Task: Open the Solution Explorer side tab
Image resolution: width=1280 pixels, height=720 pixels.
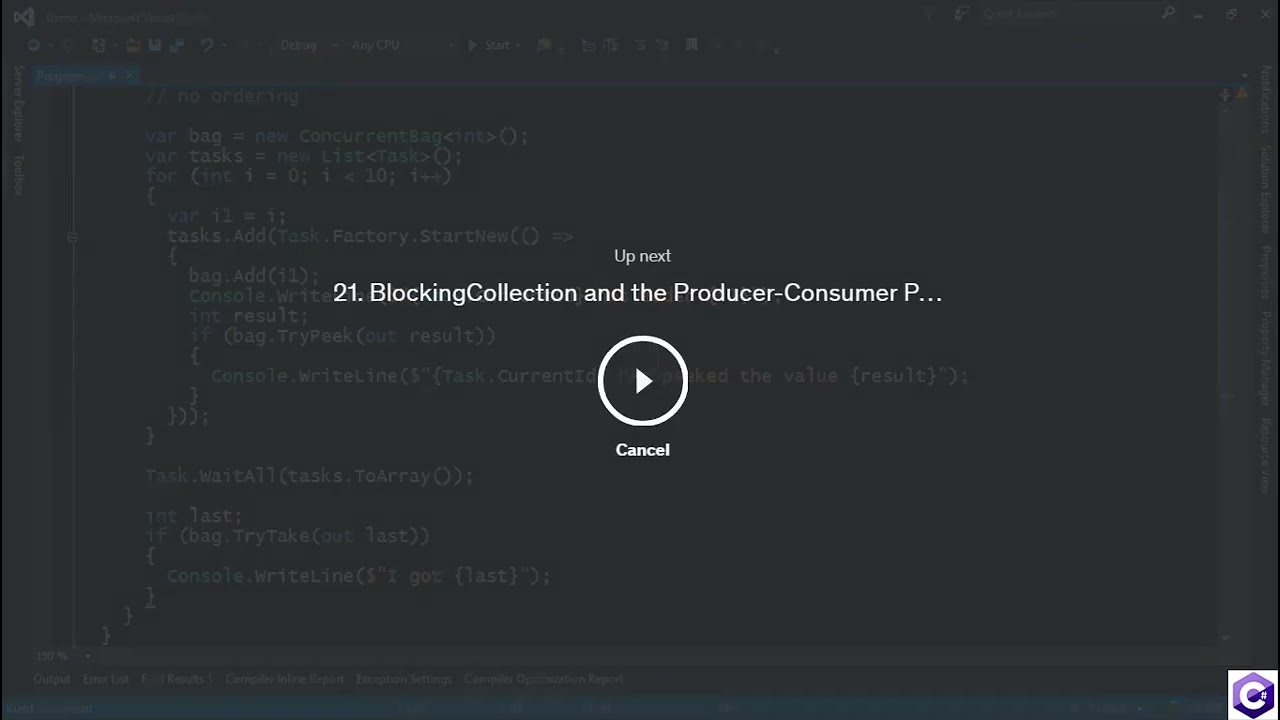Action: 1265,189
